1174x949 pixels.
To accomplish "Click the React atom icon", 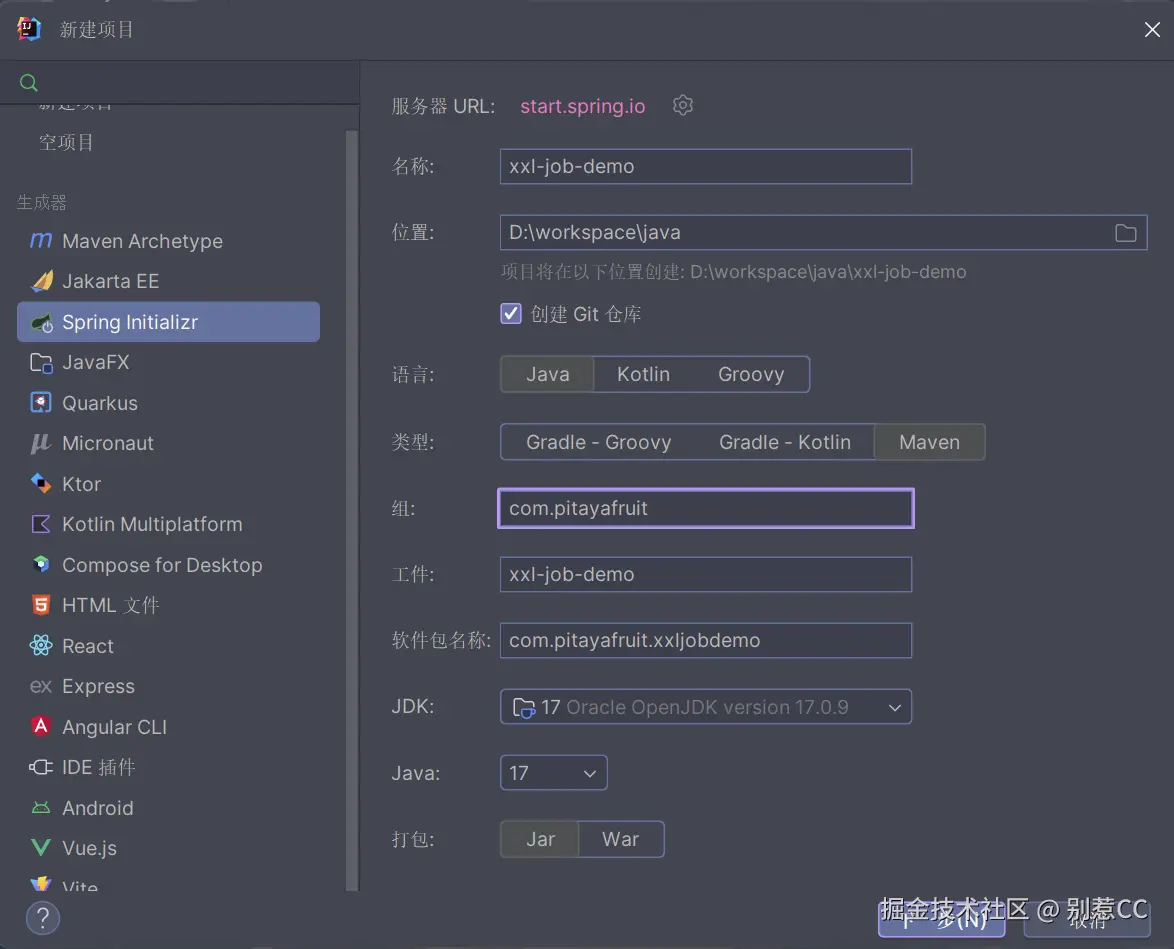I will 41,645.
